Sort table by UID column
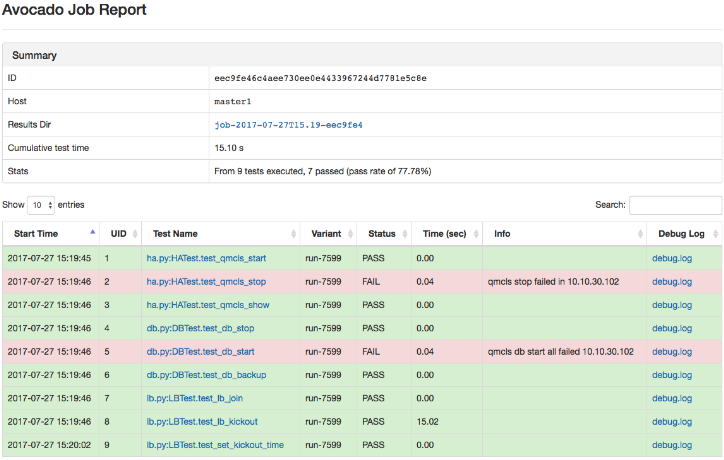 (x=119, y=233)
